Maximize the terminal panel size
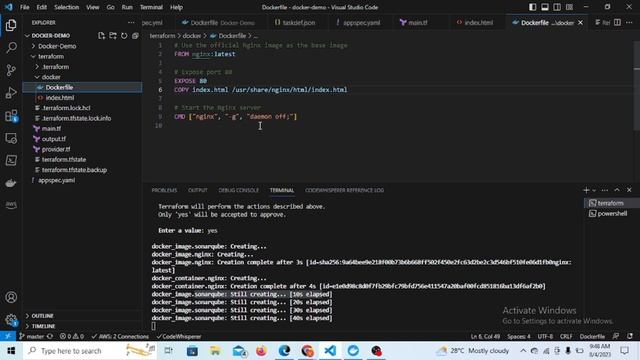The width and height of the screenshot is (640, 360). click(x=617, y=190)
